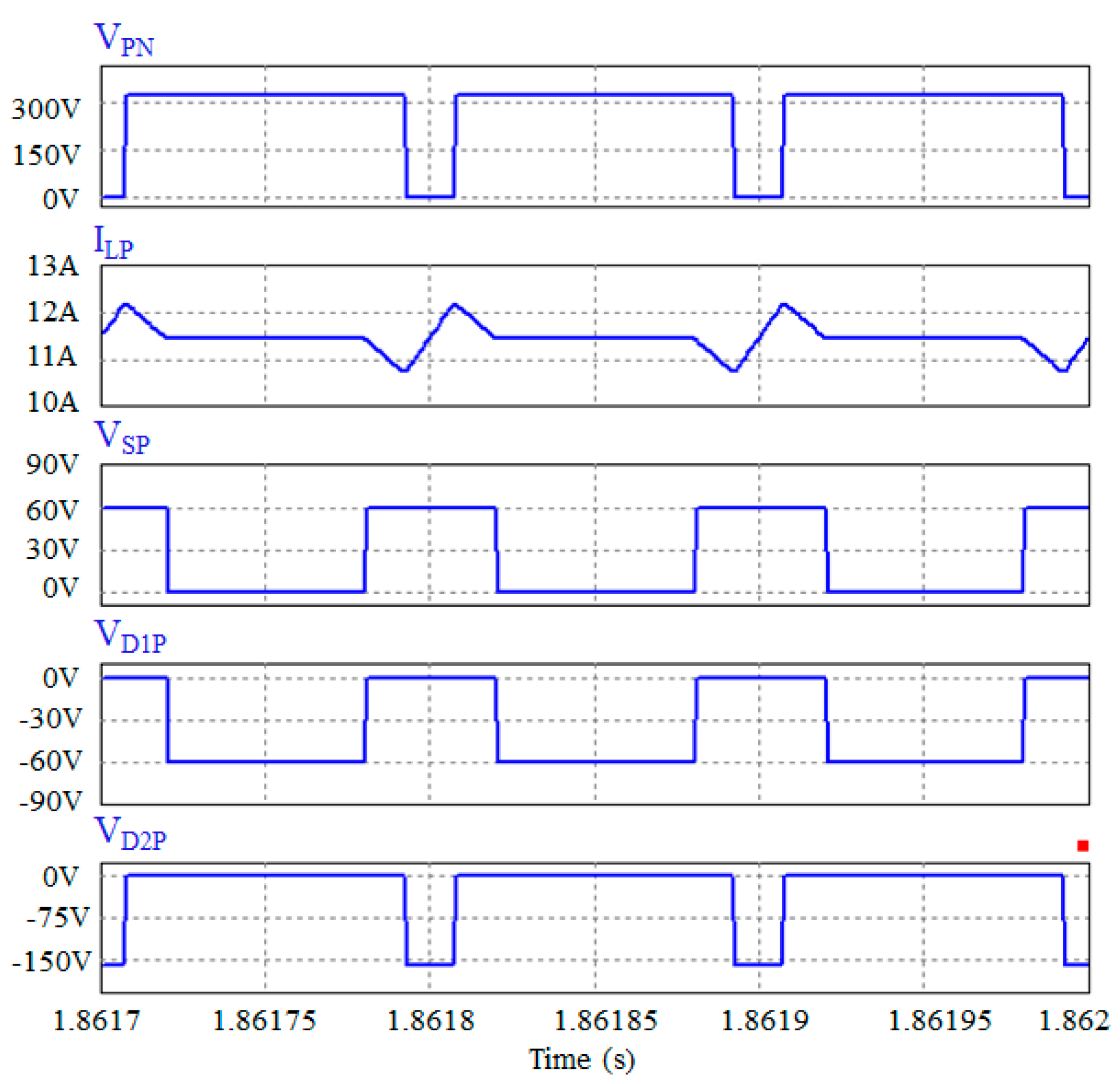Click the 300V axis tick label
Screen dimensions: 1120x1084
coord(46,109)
